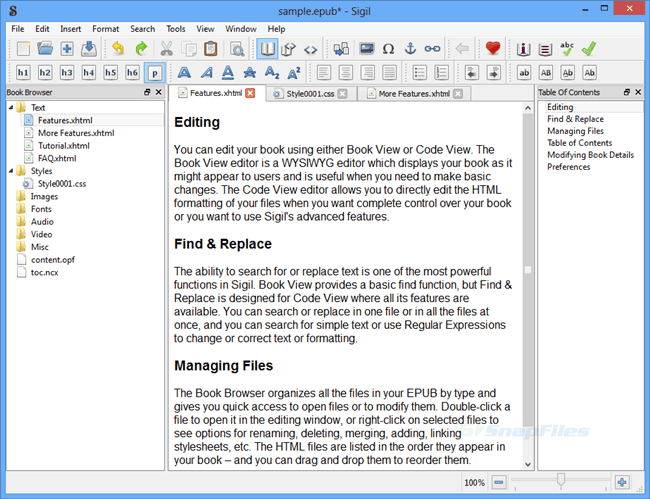Apply Heading 6 style h6
The height and width of the screenshot is (499, 650).
132,73
